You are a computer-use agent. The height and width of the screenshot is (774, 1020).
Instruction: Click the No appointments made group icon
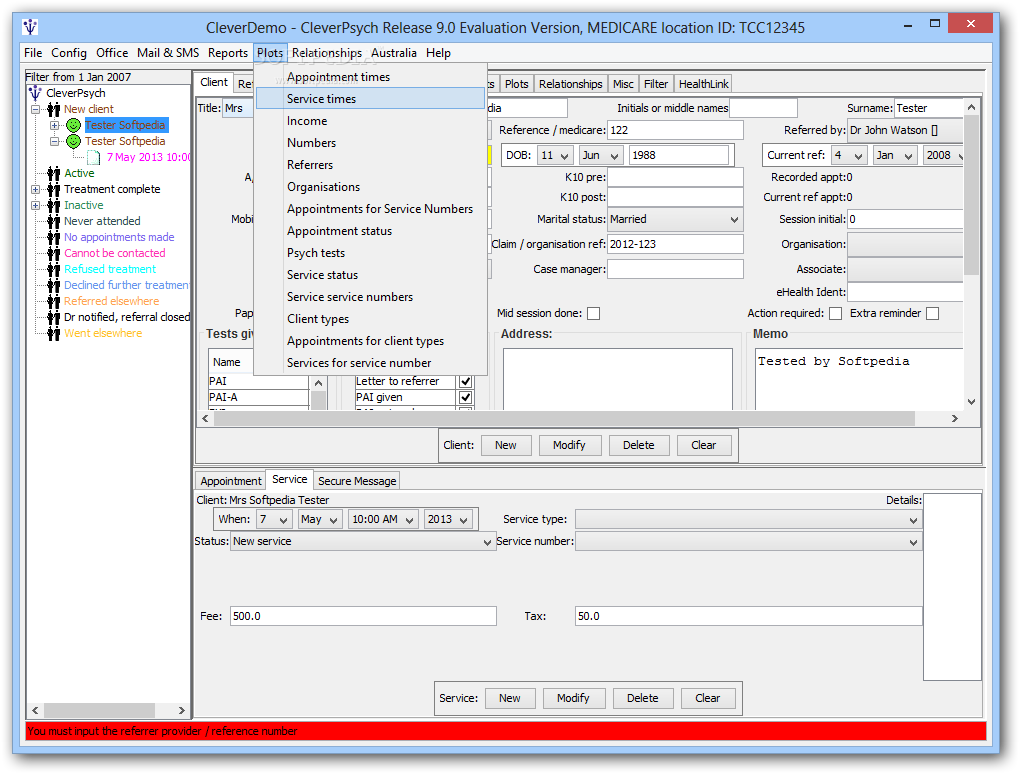[54, 237]
